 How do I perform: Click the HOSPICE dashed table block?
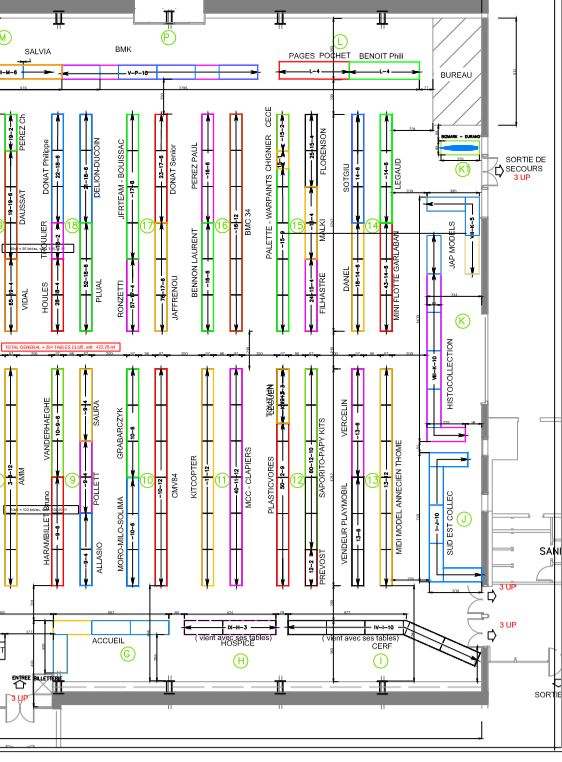coord(230,627)
